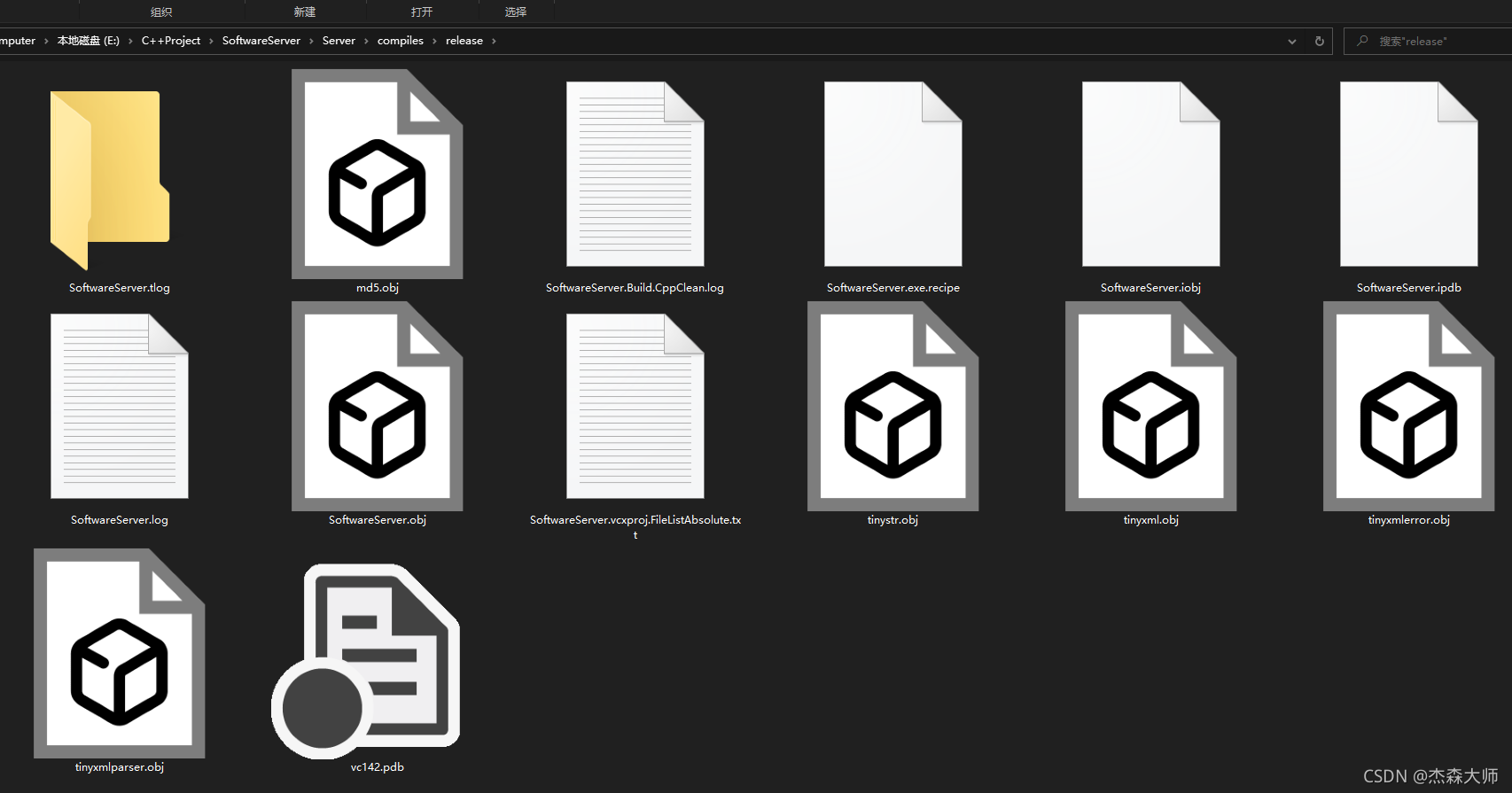Viewport: 1512px width, 793px height.
Task: Click the tinyxmlparser.obj name label
Action: coord(120,767)
